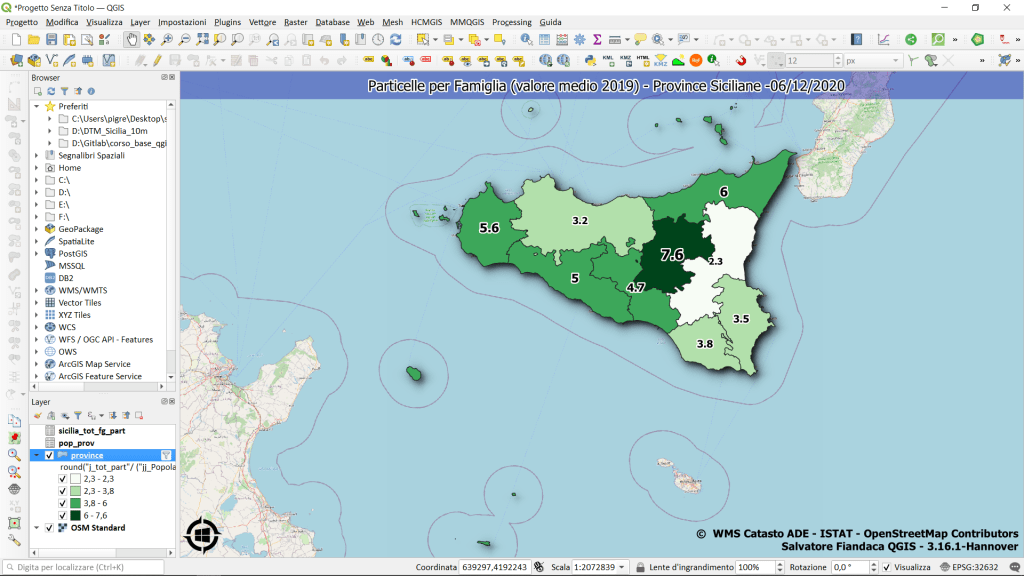The image size is (1024, 576).
Task: Open the Vettore menu
Action: coord(262,21)
